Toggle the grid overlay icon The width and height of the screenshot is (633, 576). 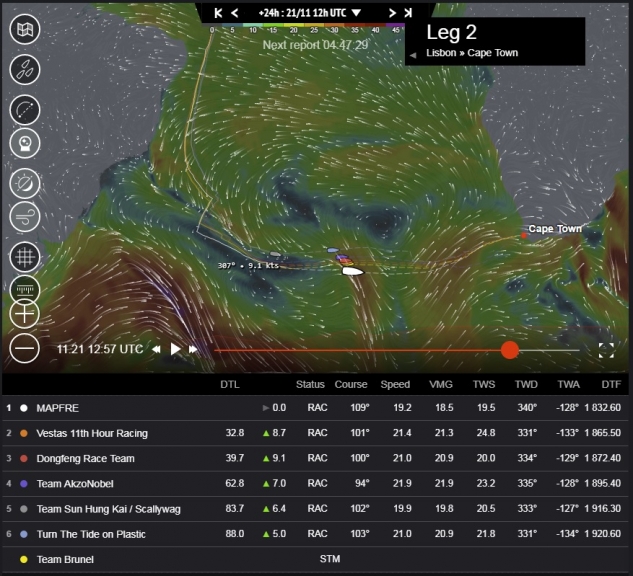pos(25,257)
